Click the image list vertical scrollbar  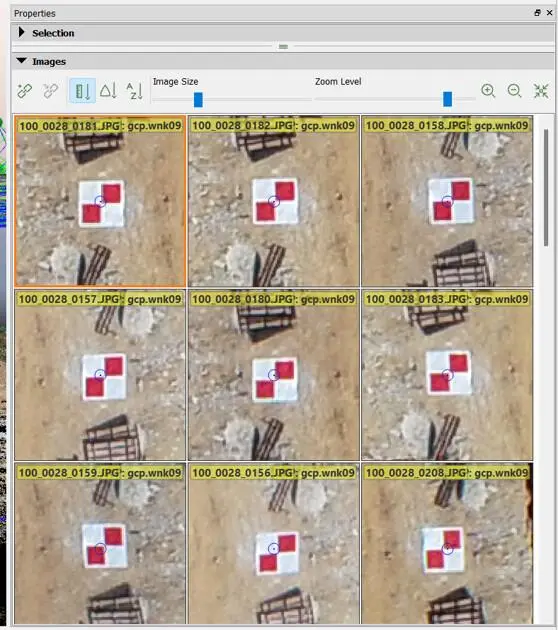tap(546, 188)
